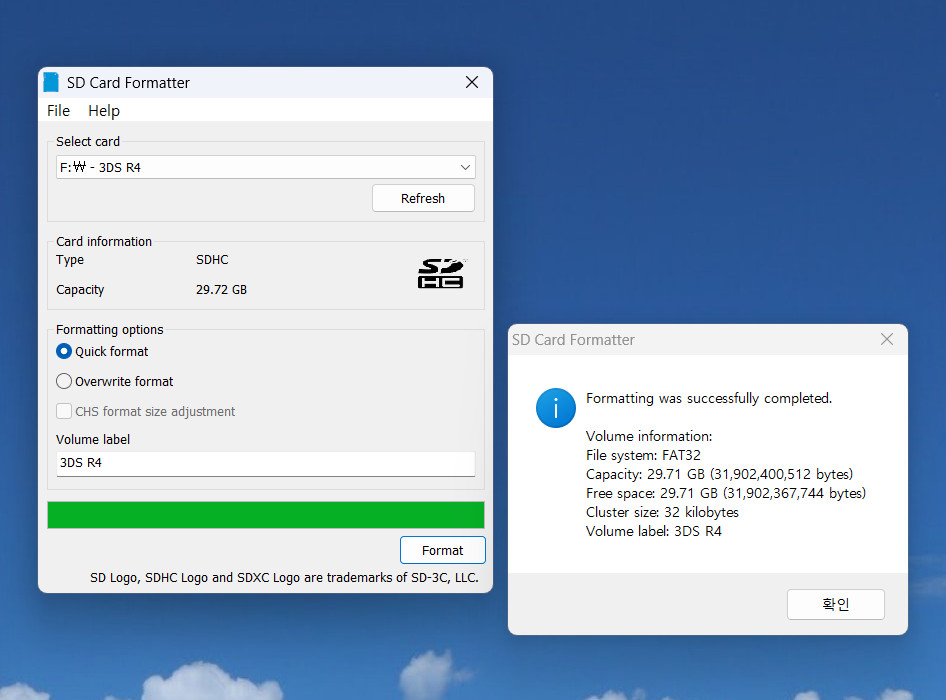Click the Refresh button
This screenshot has width=946, height=700.
[x=423, y=199]
